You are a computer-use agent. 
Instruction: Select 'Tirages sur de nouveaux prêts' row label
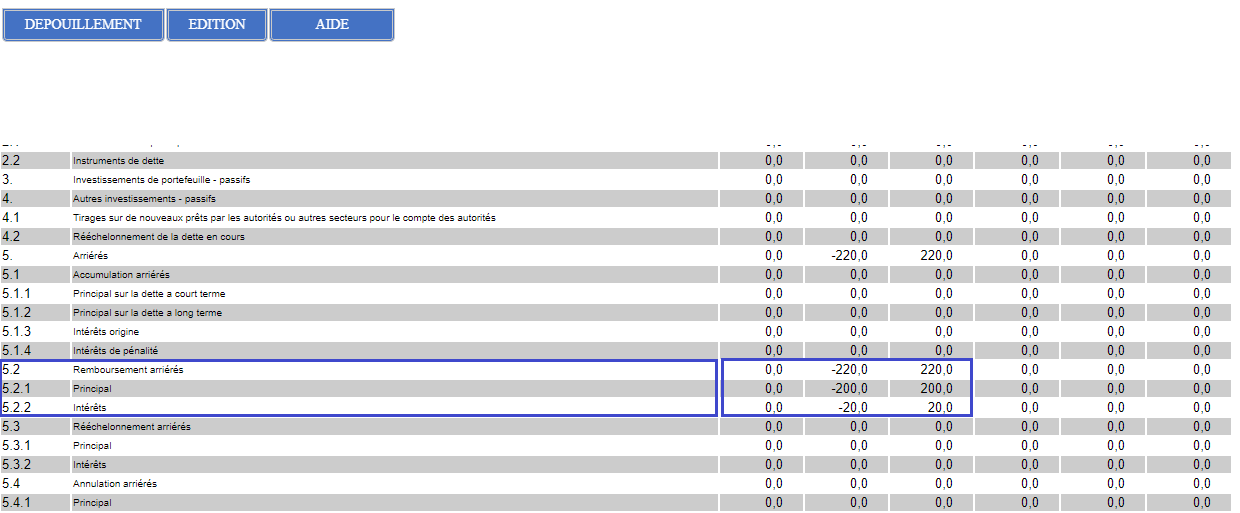[284, 218]
